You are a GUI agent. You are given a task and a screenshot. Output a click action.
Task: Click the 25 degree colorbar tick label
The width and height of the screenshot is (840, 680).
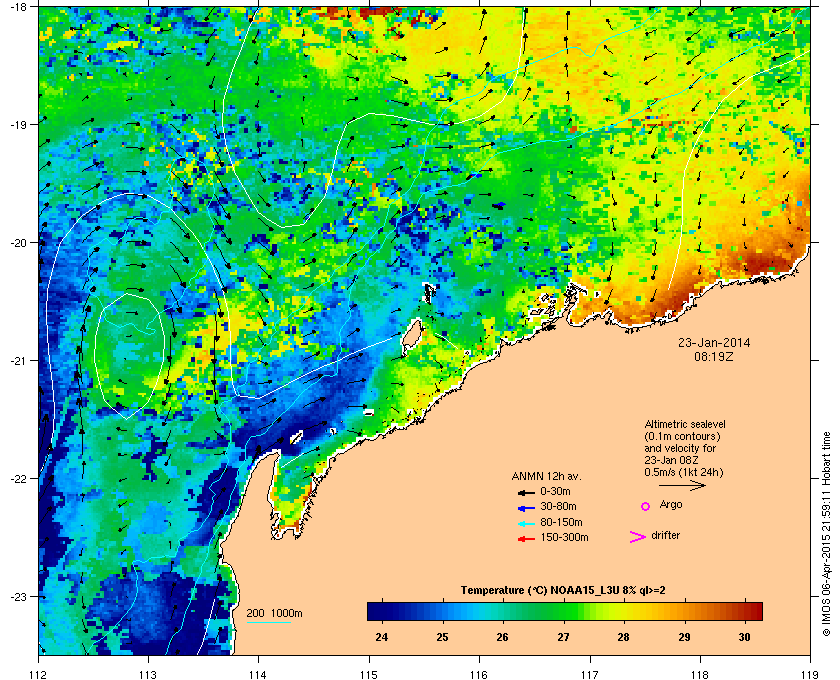tap(442, 637)
